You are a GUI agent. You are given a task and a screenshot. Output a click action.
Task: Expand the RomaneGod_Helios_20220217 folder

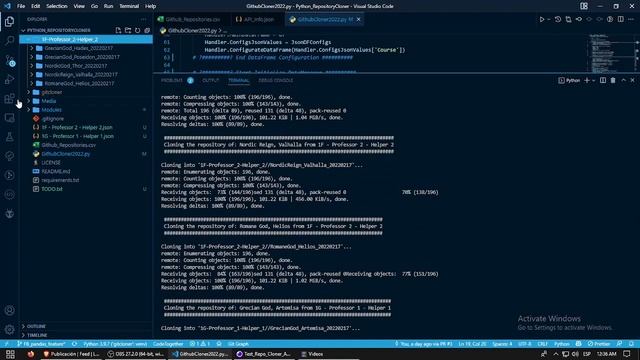(x=86, y=83)
